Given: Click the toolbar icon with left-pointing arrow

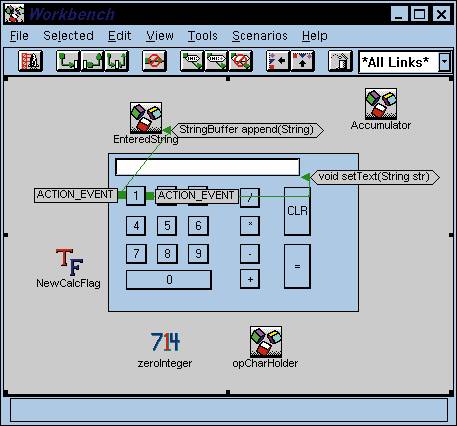Looking at the screenshot, I should pos(278,61).
